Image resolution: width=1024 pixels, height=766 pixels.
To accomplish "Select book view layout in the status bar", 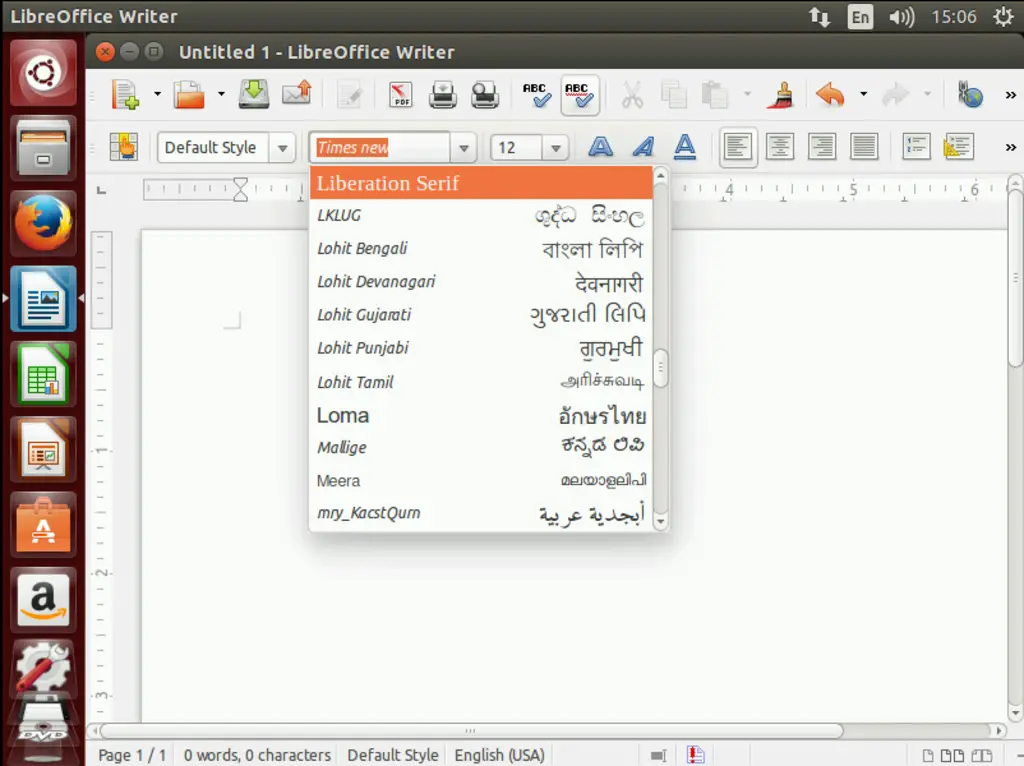I will [x=982, y=756].
